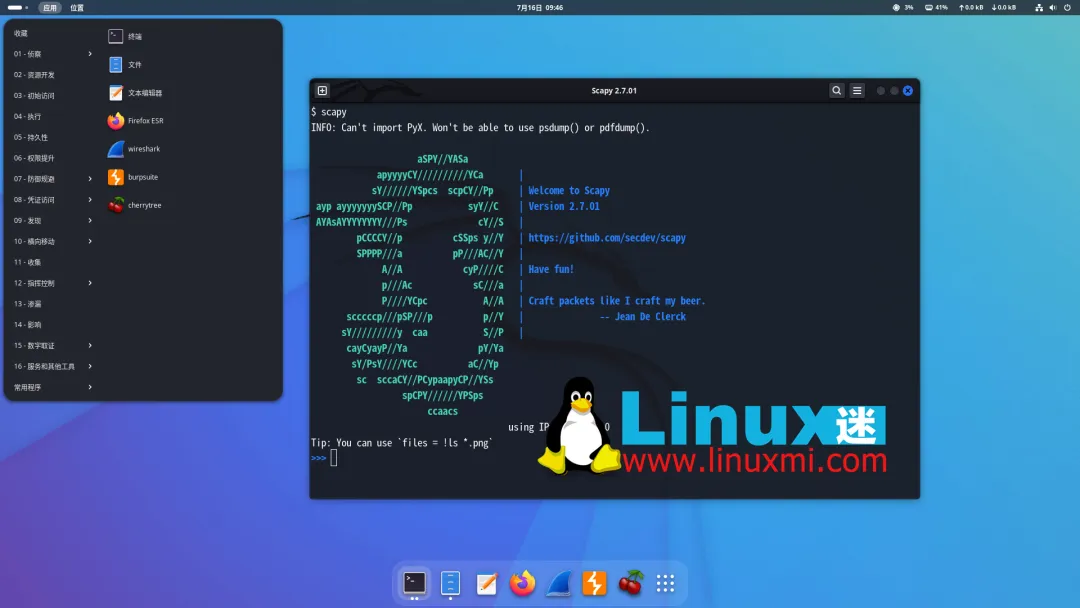The width and height of the screenshot is (1080, 608).
Task: Expand the 01 - 侦察 submenu arrow
Action: [x=90, y=54]
